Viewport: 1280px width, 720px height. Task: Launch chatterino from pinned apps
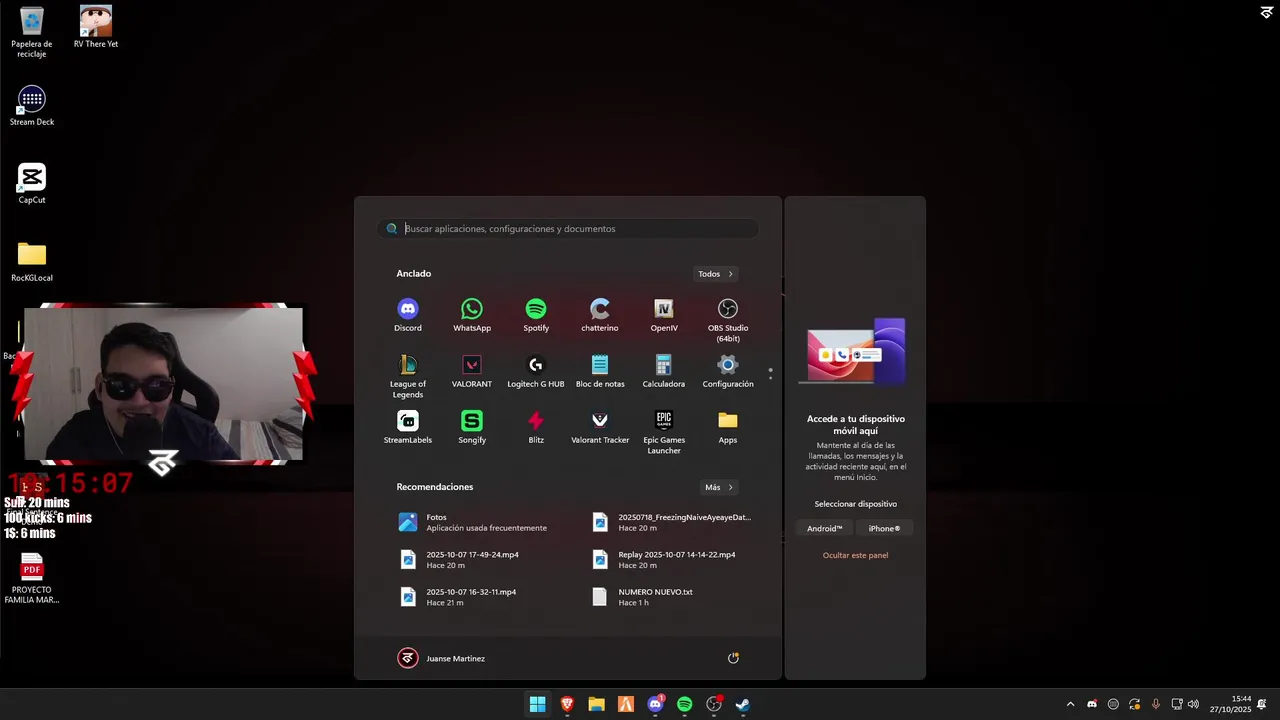point(600,315)
